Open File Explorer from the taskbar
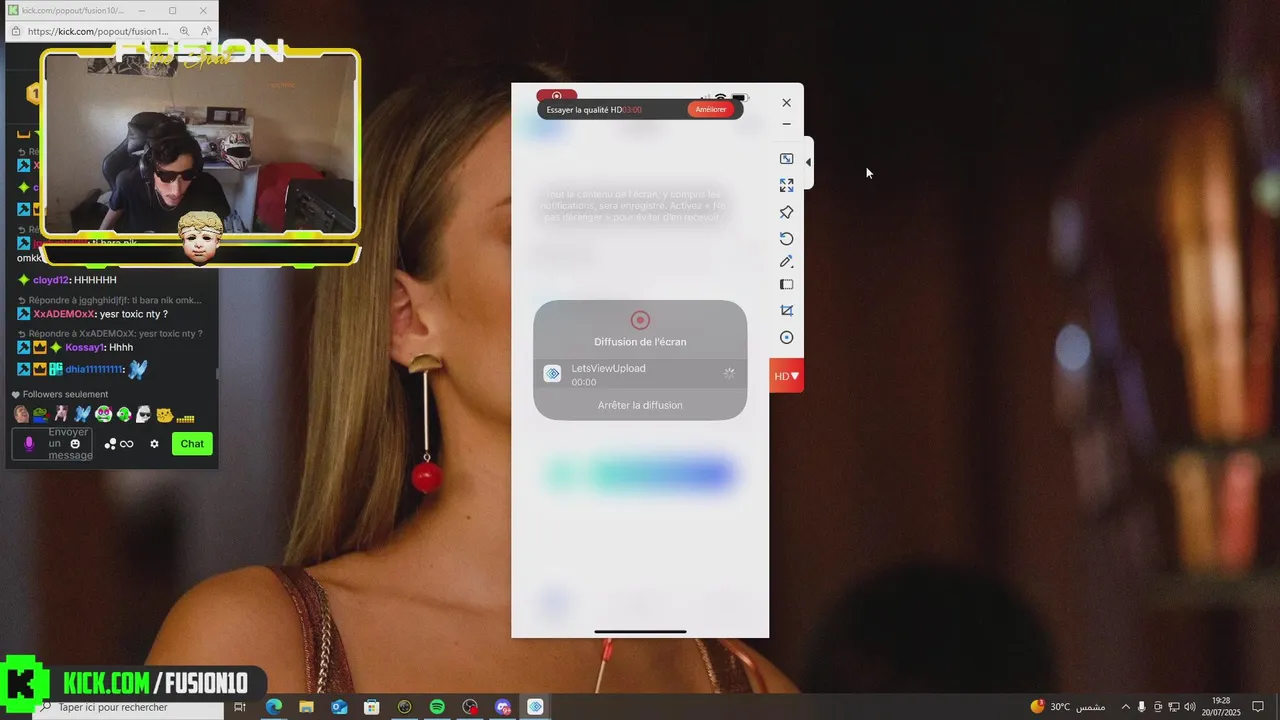The width and height of the screenshot is (1280, 720). click(306, 707)
